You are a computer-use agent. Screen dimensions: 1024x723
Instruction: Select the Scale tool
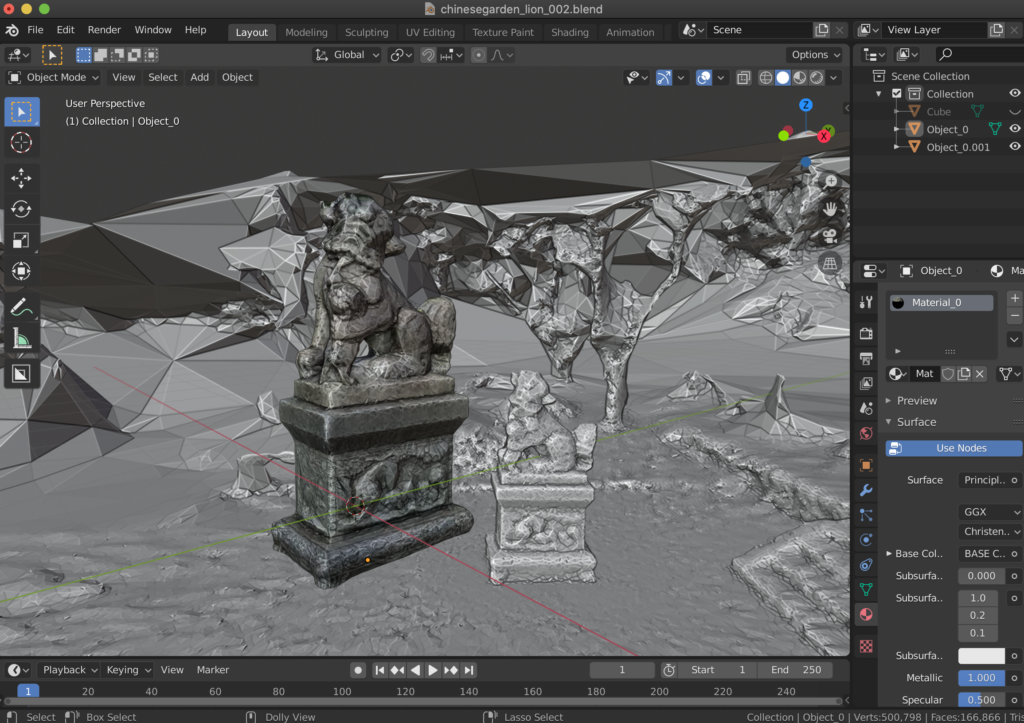pos(21,240)
